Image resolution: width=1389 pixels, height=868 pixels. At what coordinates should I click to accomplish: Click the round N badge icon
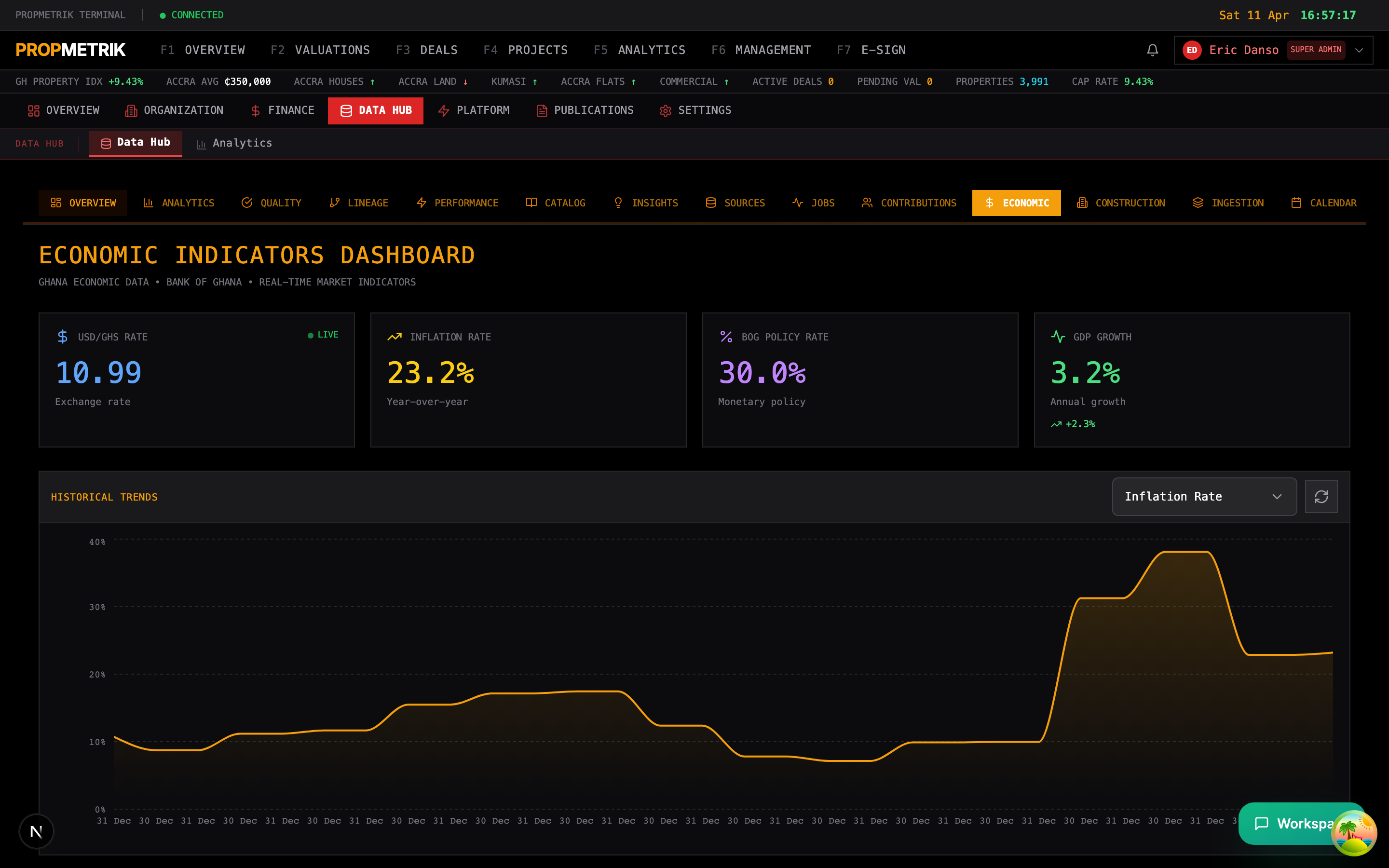coord(36,831)
